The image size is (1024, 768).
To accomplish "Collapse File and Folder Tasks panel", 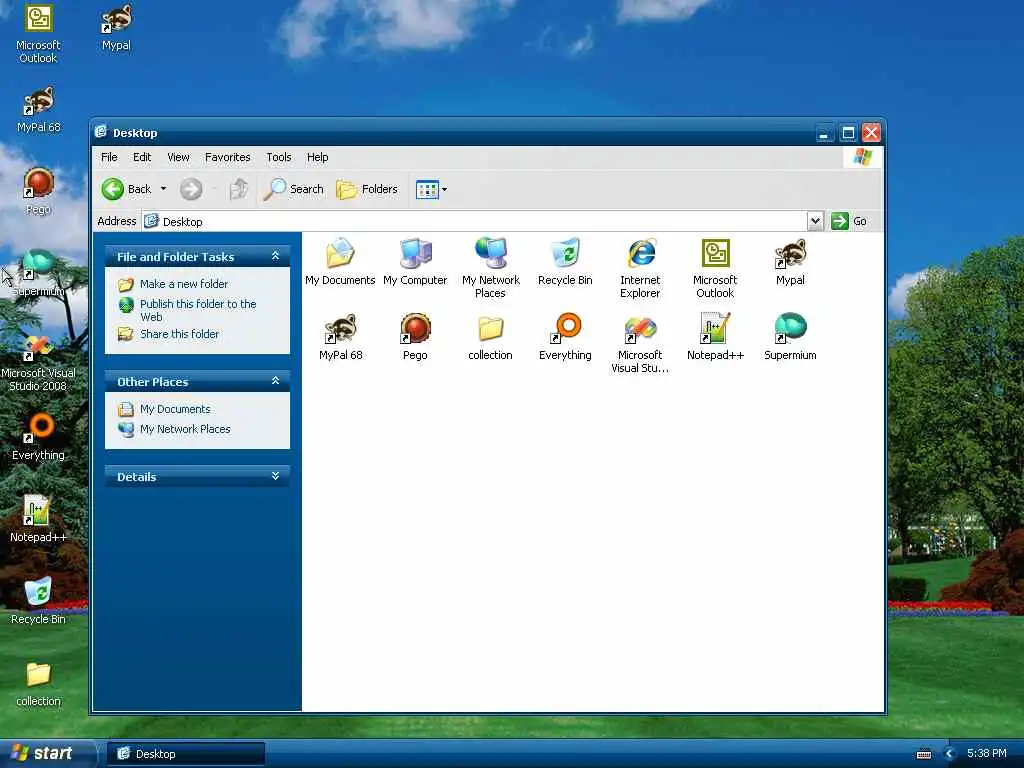I will pos(276,256).
